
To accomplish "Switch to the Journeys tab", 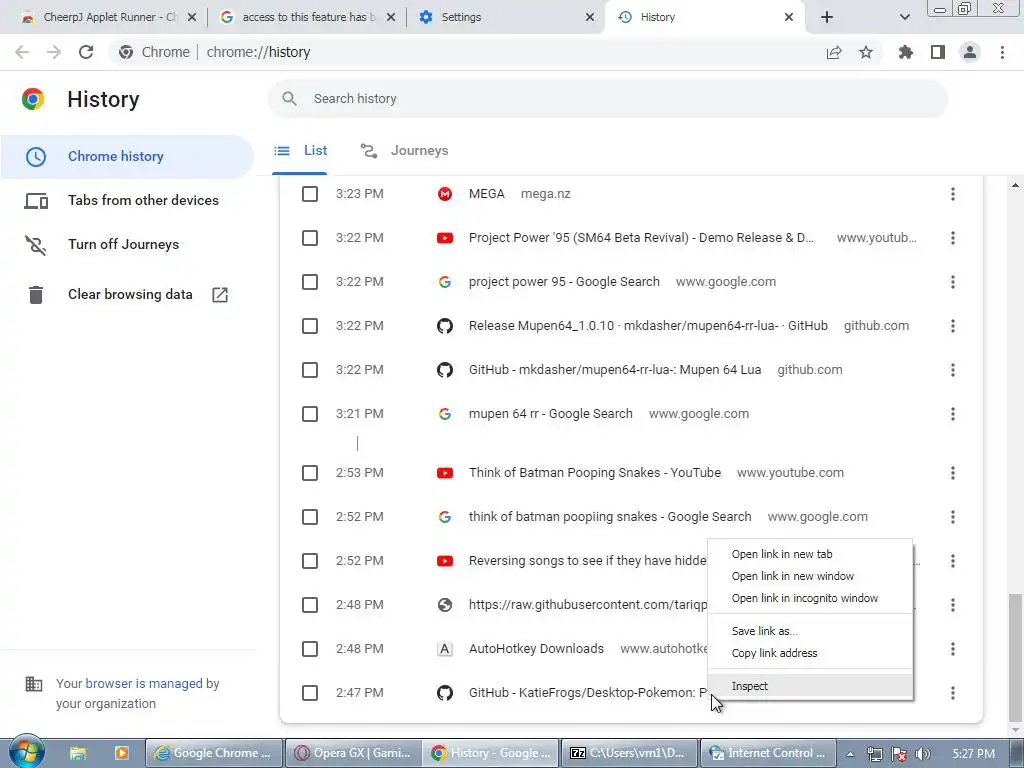I will 404,151.
